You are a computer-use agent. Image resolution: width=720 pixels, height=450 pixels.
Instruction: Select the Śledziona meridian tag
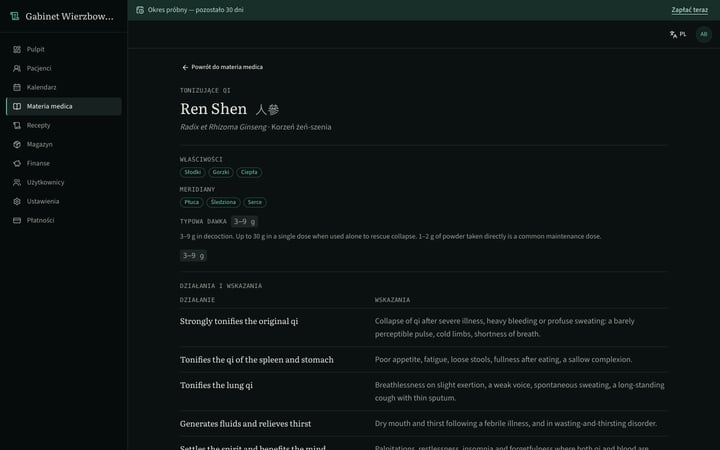click(x=223, y=202)
